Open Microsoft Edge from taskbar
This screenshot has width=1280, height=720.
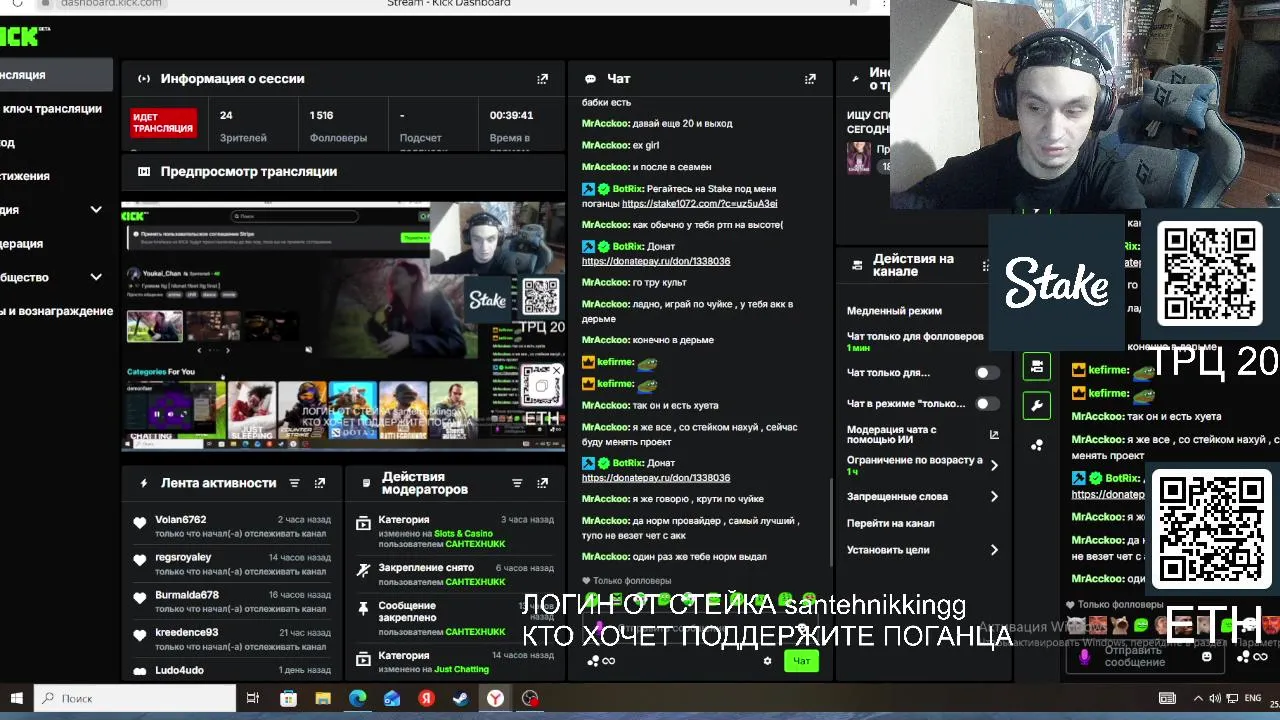click(x=357, y=698)
